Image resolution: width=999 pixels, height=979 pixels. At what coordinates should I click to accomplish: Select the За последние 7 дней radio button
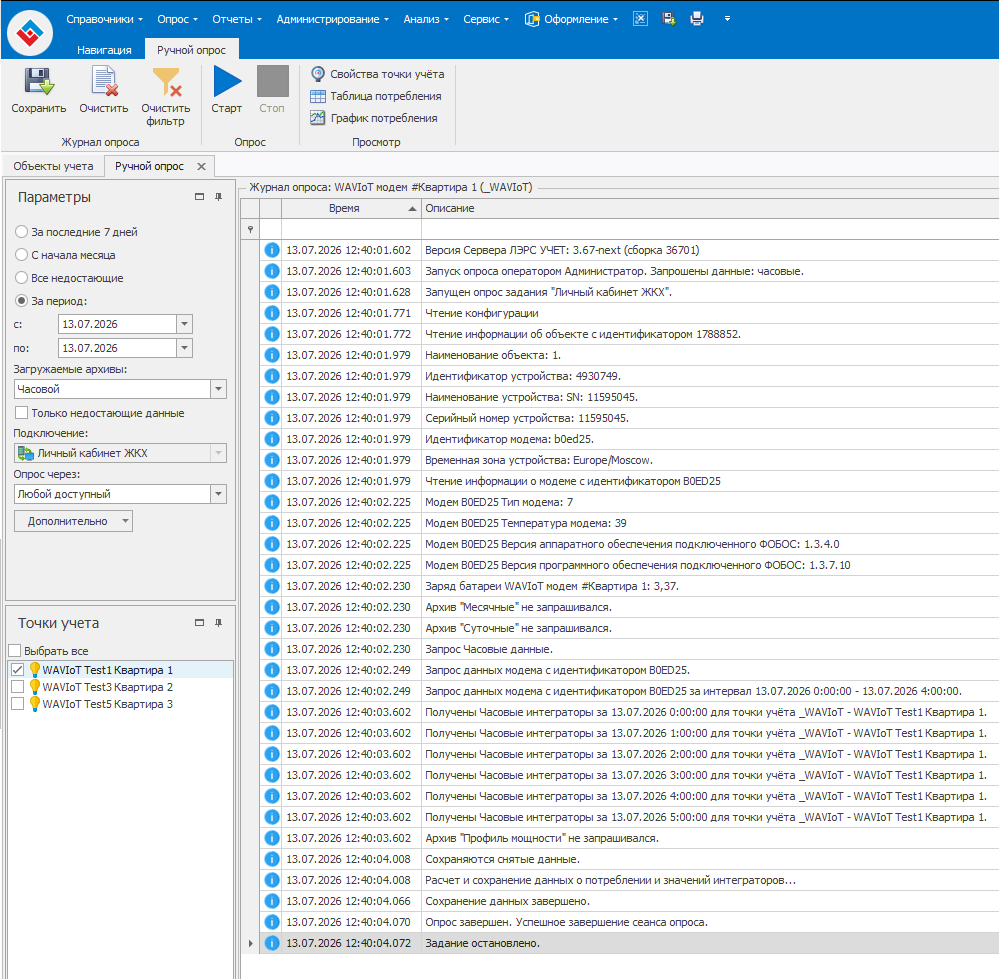(x=22, y=232)
